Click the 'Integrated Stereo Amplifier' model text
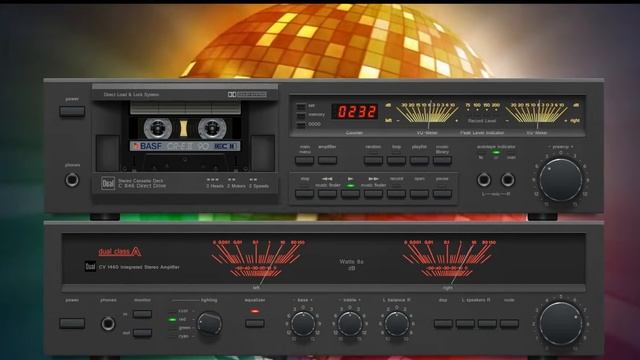The width and height of the screenshot is (640, 360). tap(150, 267)
